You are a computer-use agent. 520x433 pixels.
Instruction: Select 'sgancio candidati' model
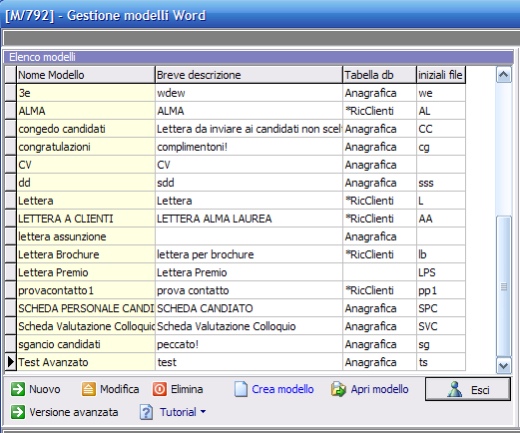(x=86, y=344)
